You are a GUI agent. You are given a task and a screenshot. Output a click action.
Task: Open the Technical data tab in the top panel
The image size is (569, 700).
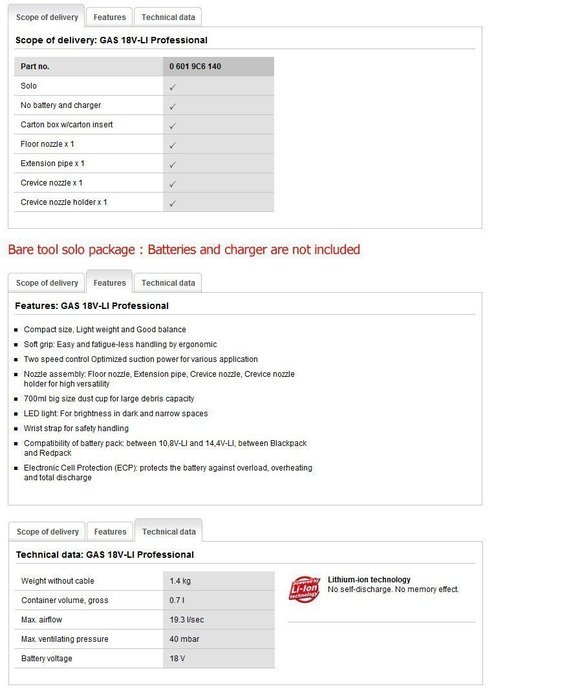168,17
